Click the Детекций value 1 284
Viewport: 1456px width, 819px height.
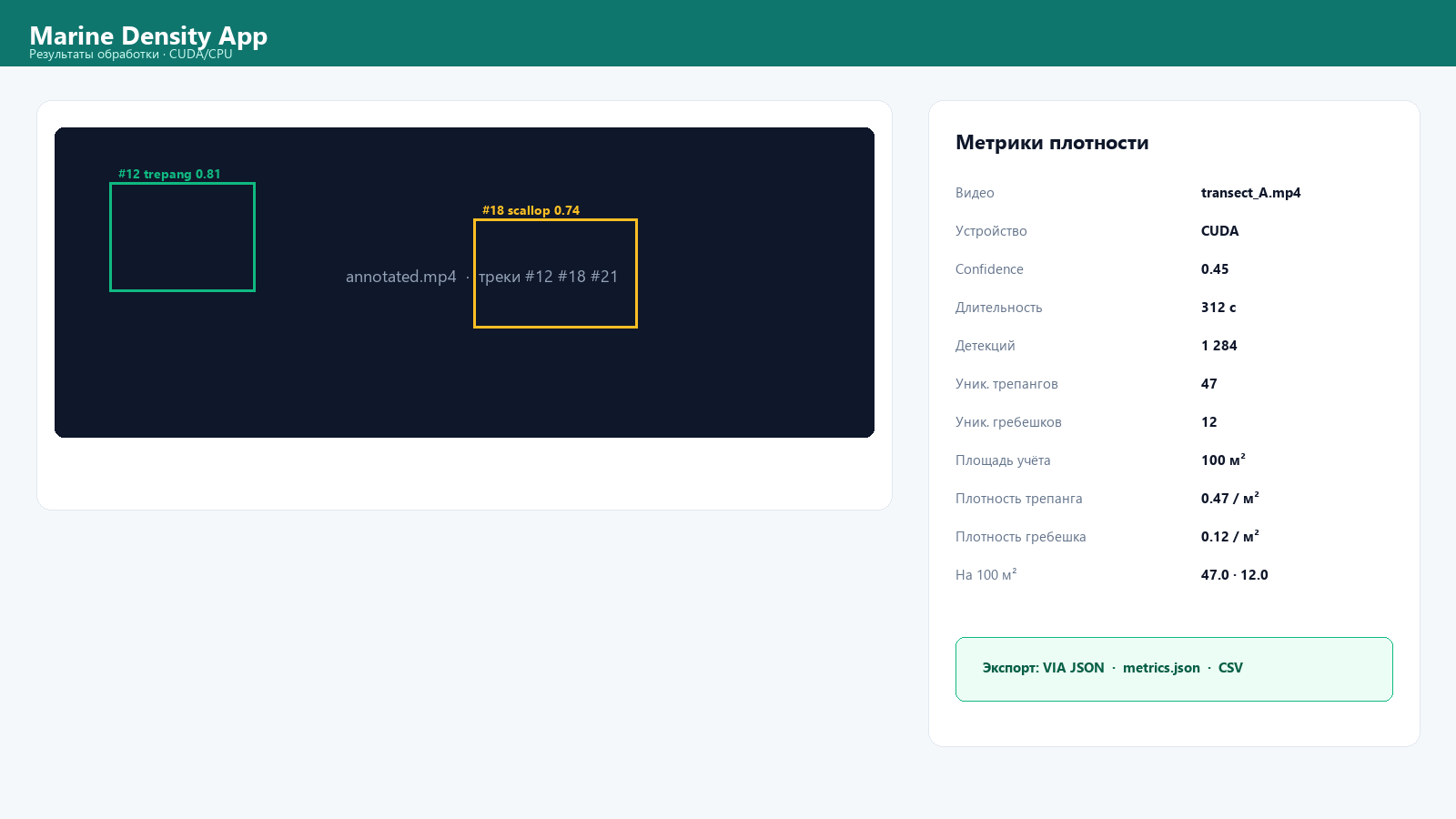point(1219,346)
